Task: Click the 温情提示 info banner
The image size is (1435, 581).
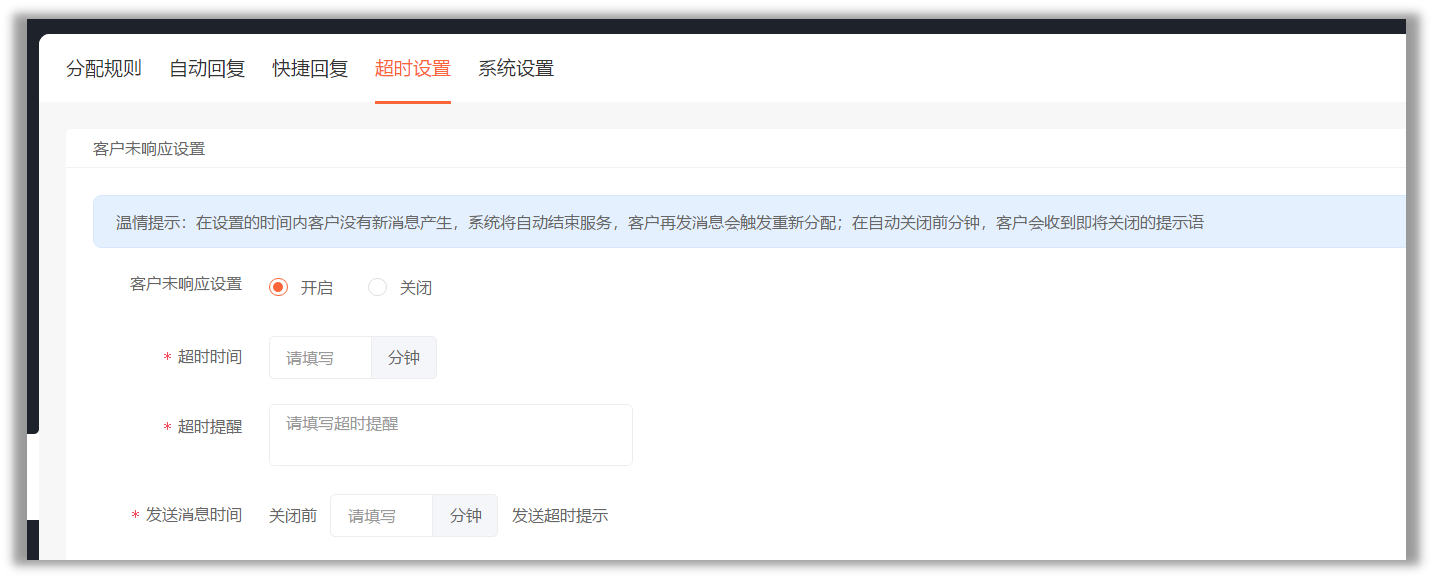Action: point(750,222)
